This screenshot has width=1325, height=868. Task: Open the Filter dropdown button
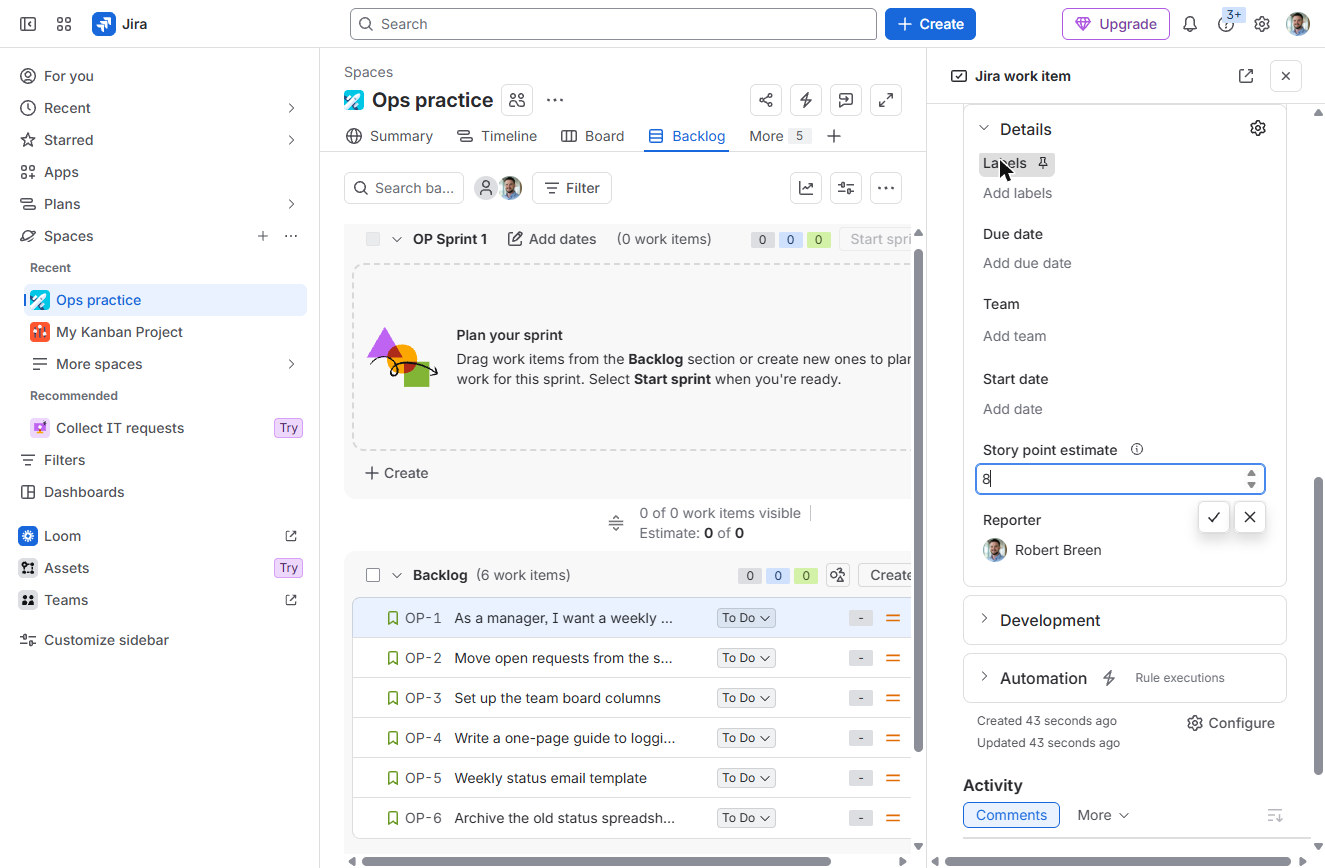[x=572, y=188]
